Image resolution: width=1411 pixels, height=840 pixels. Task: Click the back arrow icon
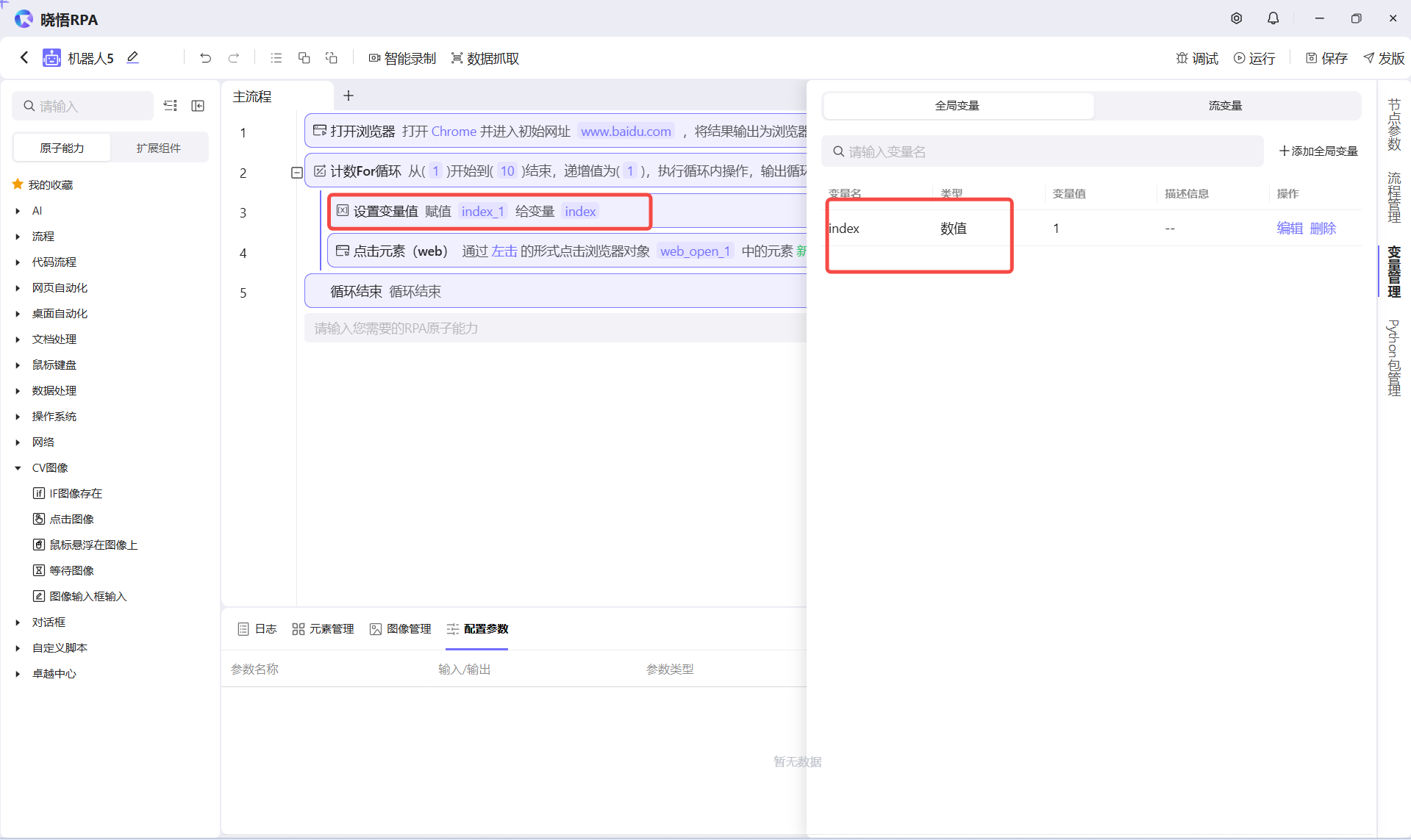point(24,57)
